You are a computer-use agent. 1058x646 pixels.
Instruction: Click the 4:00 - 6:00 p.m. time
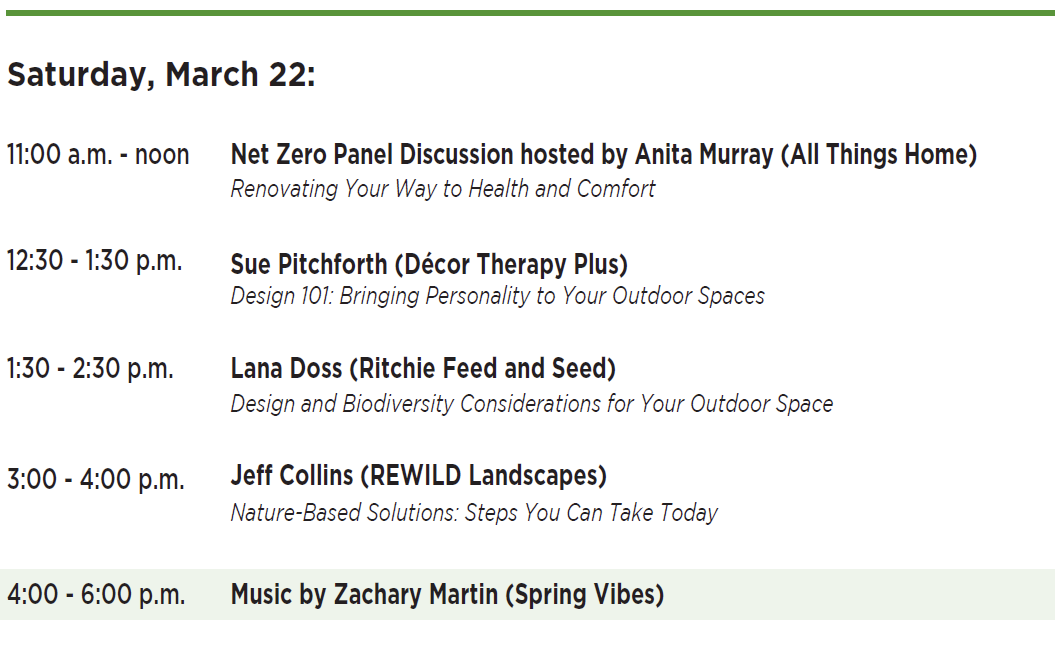[x=96, y=595]
